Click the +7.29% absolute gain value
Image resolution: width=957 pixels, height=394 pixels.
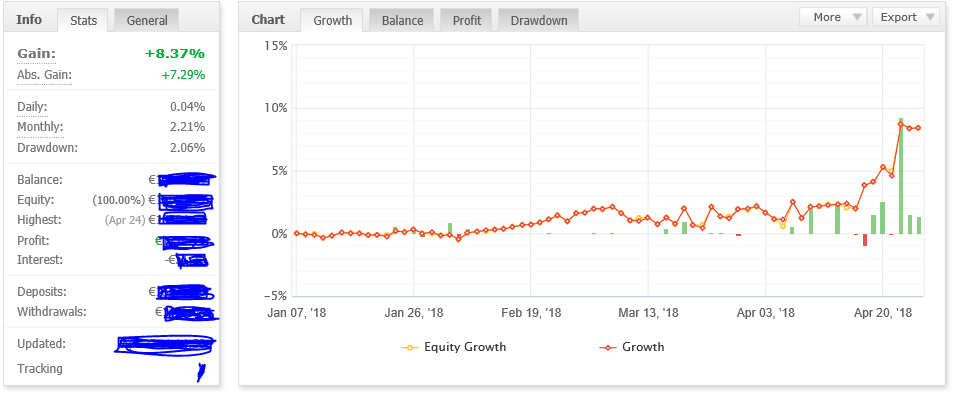183,75
